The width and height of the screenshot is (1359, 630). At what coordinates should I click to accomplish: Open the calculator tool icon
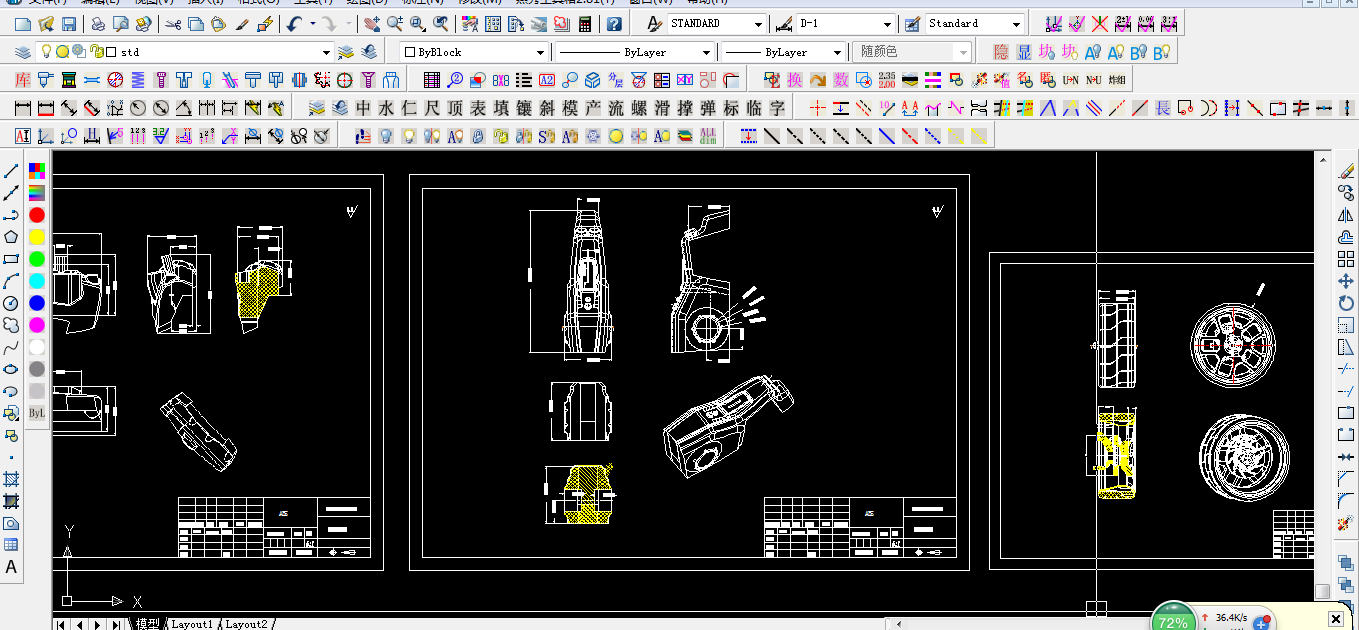point(584,23)
